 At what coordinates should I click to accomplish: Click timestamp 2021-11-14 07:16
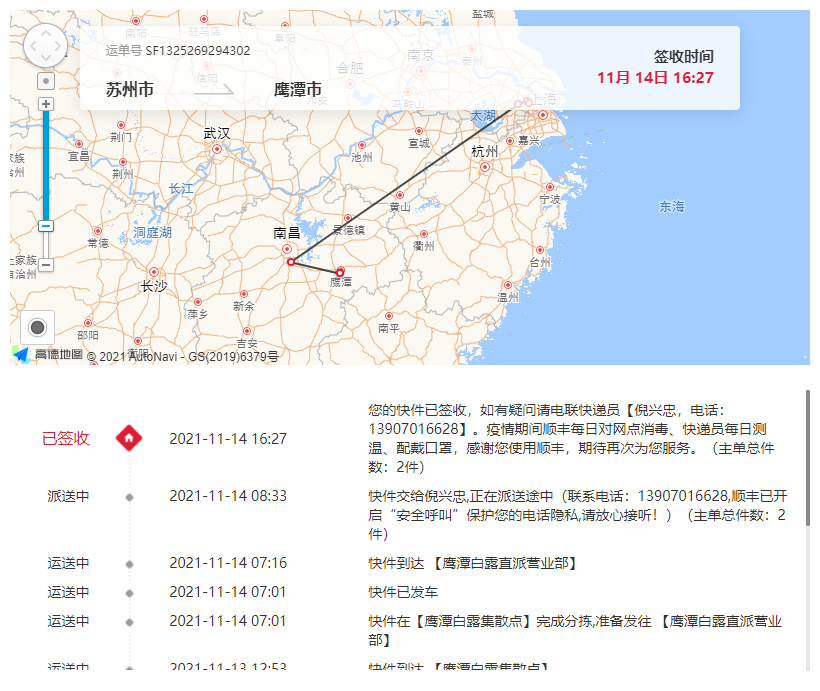228,563
